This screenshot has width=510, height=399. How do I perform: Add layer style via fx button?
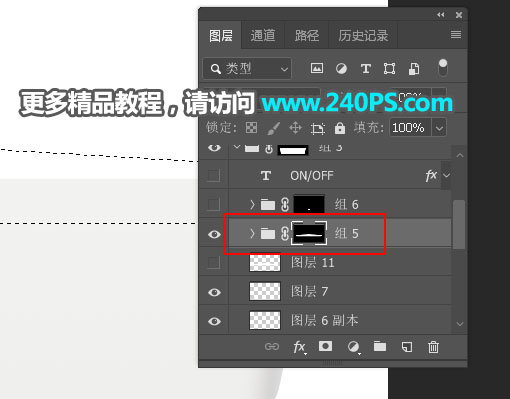click(299, 347)
